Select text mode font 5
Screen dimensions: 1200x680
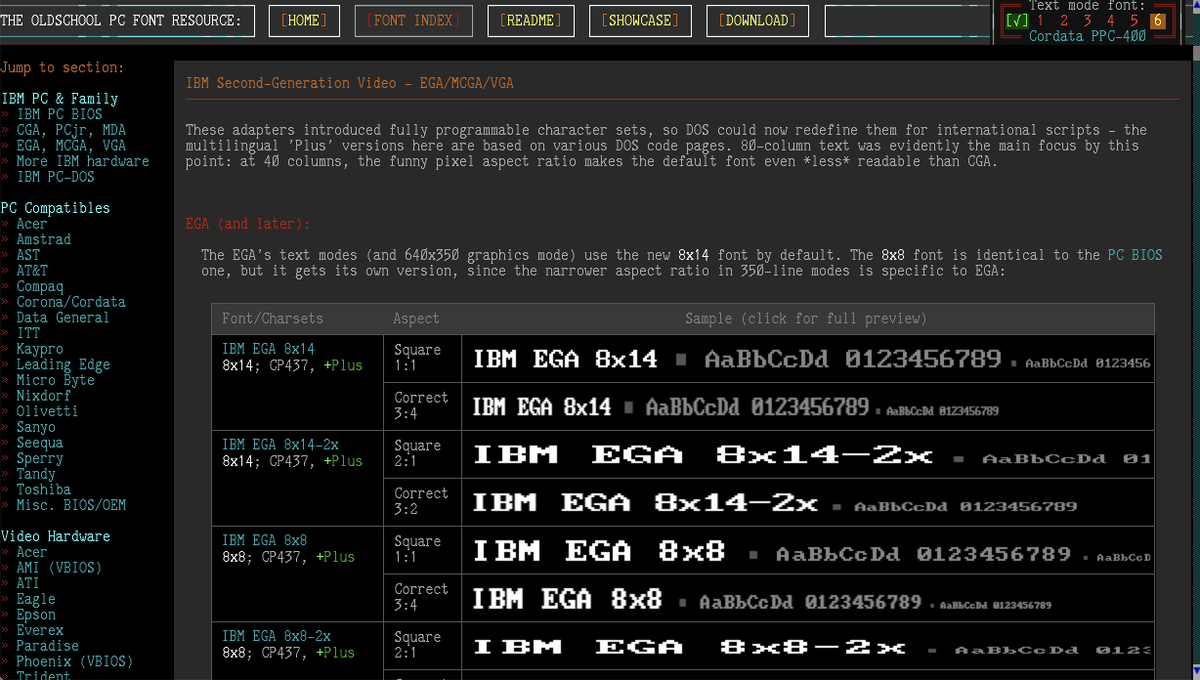(x=1135, y=20)
